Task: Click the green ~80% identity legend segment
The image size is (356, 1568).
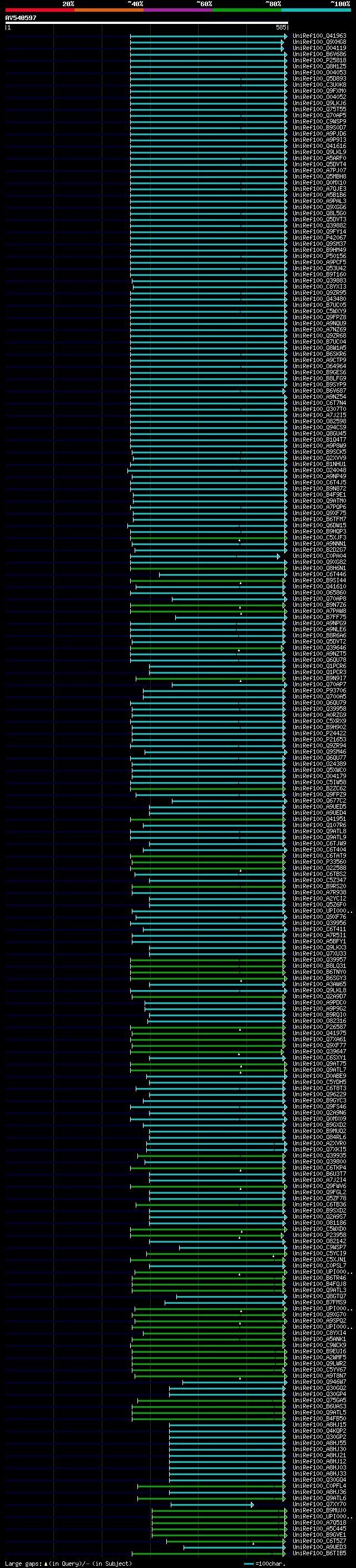Action: pos(246,10)
